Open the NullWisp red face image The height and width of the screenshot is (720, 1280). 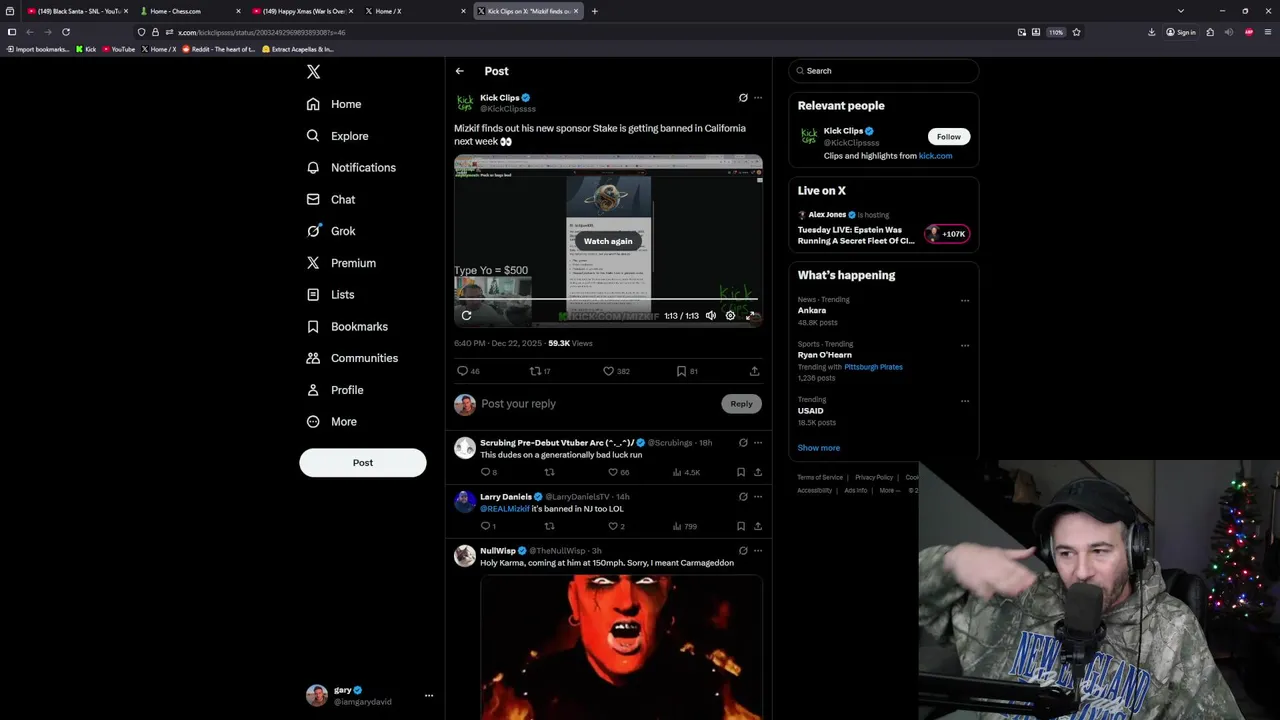(621, 647)
